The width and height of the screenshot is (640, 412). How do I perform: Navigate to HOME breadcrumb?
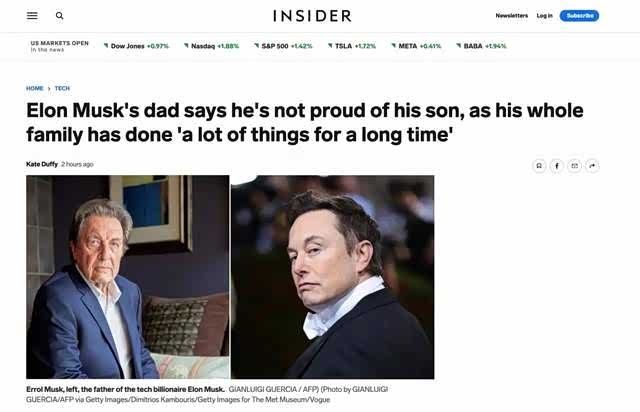click(35, 88)
